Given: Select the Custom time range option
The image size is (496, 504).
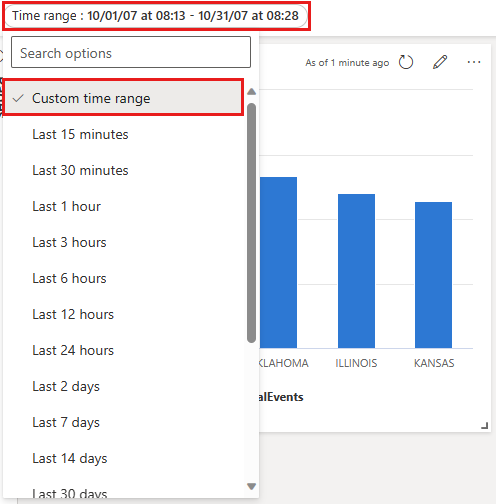Looking at the screenshot, I should (124, 98).
